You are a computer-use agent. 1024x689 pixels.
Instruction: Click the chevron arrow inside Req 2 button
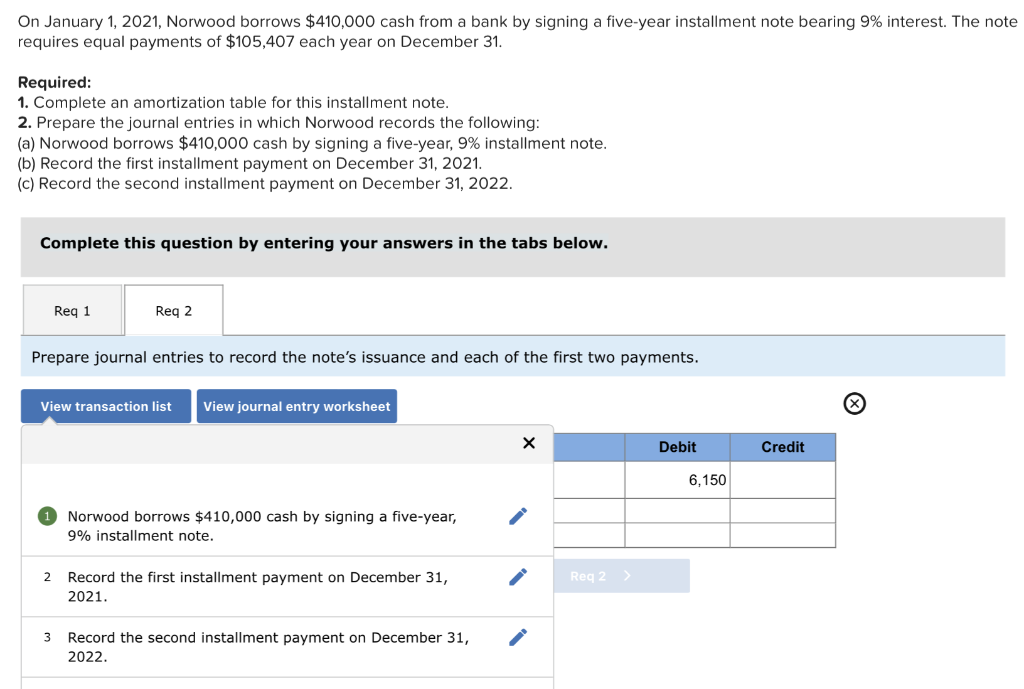tap(630, 575)
